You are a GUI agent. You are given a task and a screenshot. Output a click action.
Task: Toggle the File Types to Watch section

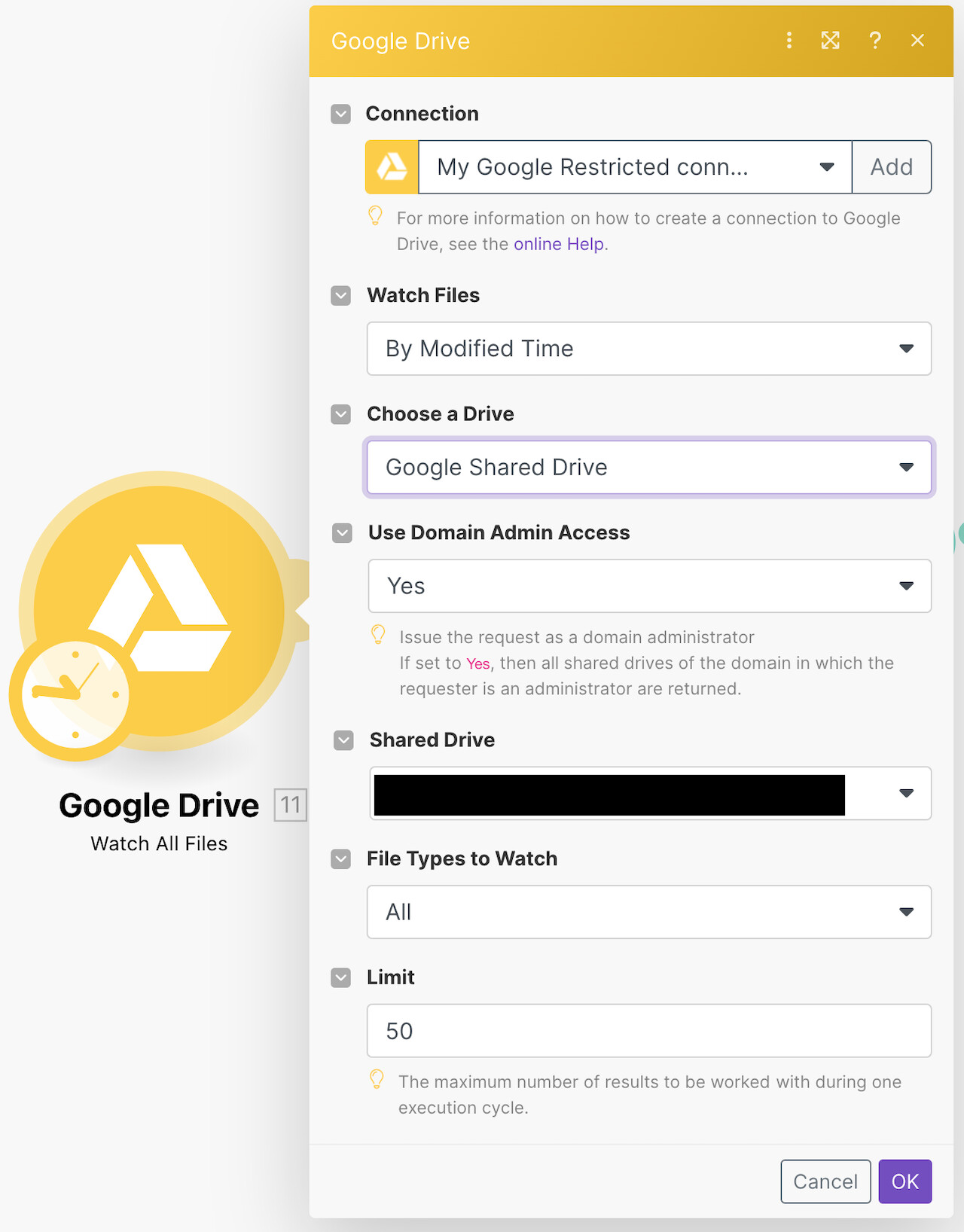tap(341, 859)
